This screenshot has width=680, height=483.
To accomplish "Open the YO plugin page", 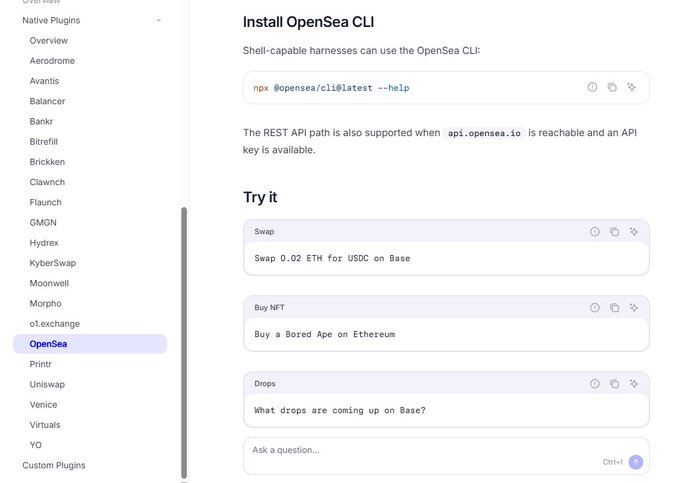I will pos(36,445).
